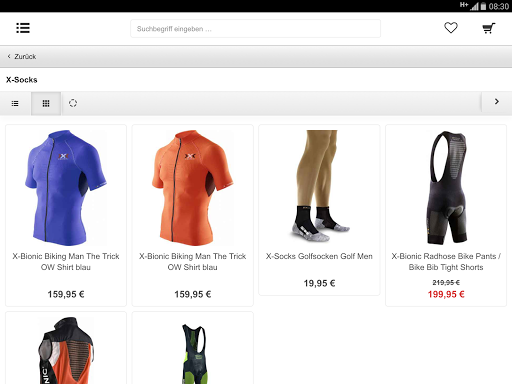Tap the red 199,95 € sale price
Viewport: 512px width, 384px height.
point(446,294)
